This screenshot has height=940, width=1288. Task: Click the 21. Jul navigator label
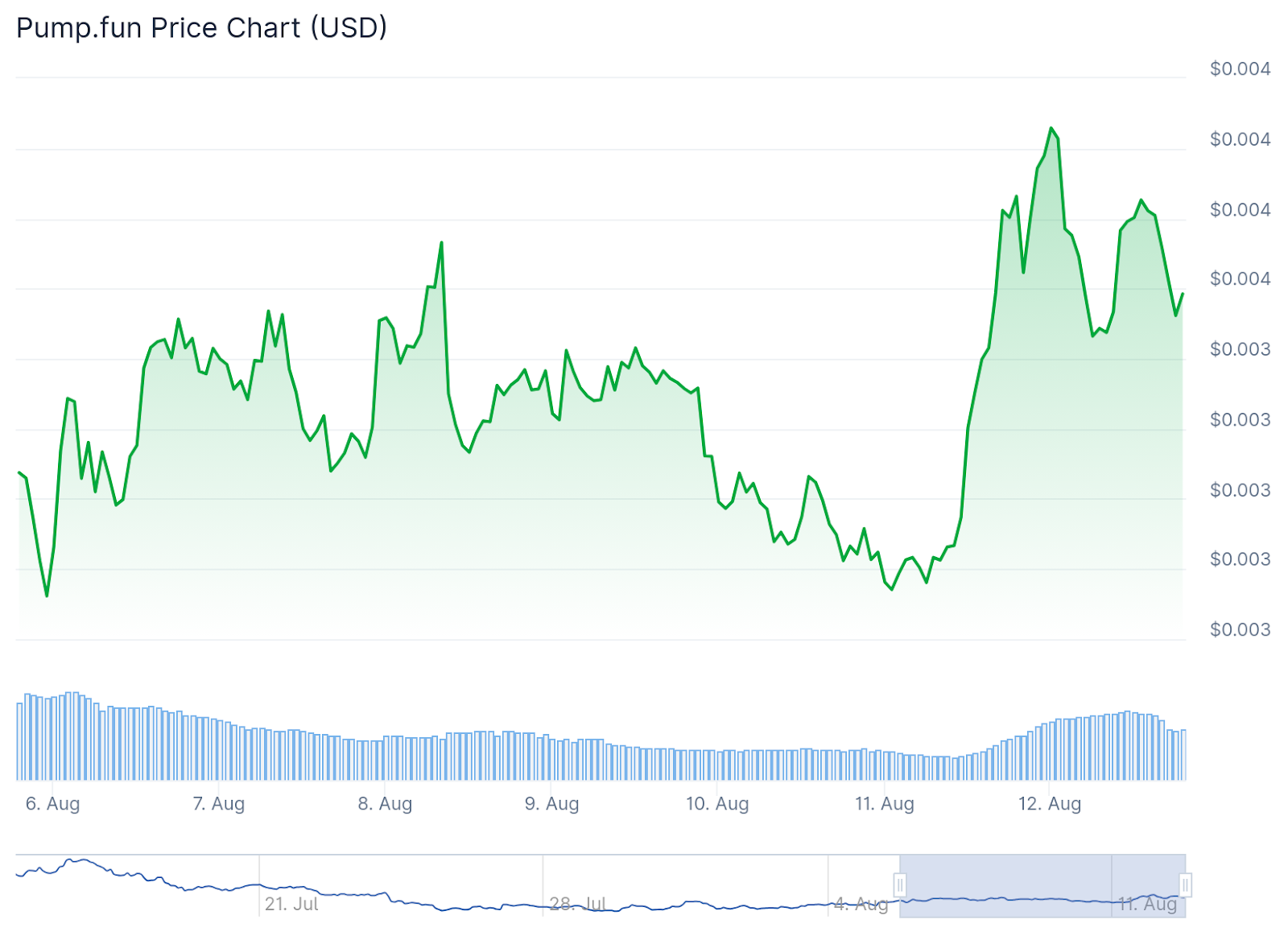coord(291,904)
